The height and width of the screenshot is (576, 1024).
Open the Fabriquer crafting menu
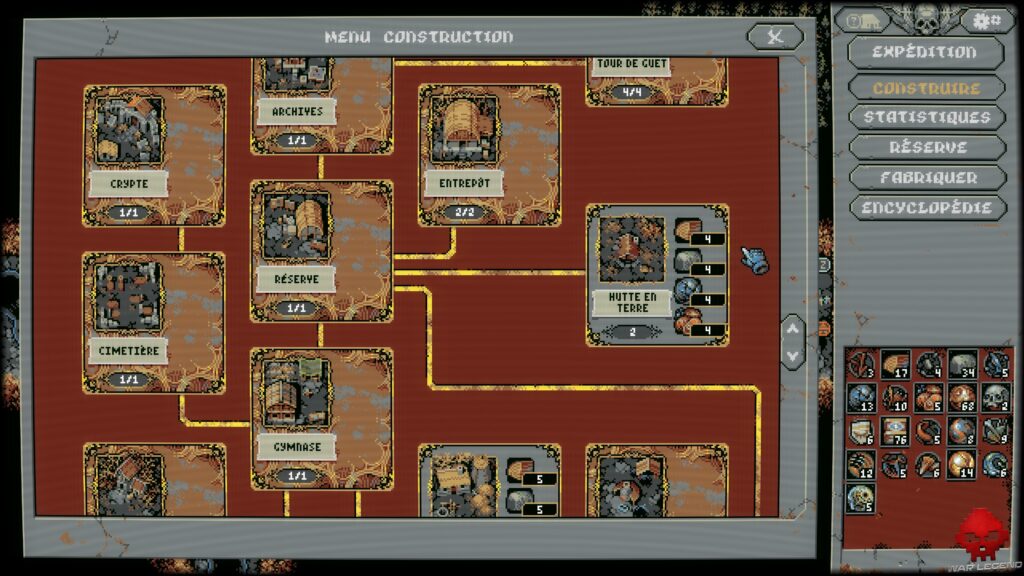point(926,177)
